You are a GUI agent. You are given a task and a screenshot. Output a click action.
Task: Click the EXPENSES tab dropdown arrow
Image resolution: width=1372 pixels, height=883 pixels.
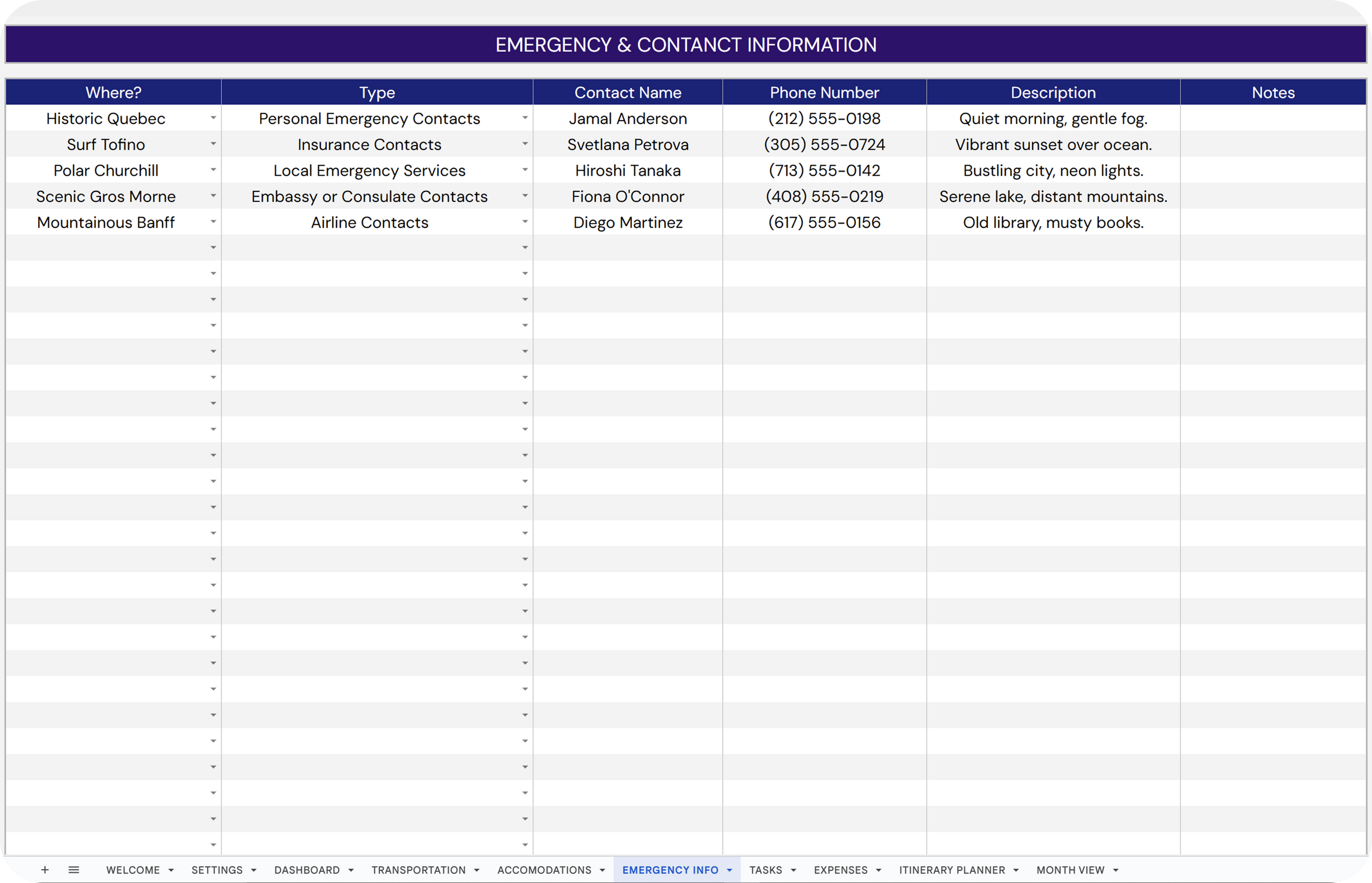coord(879,870)
